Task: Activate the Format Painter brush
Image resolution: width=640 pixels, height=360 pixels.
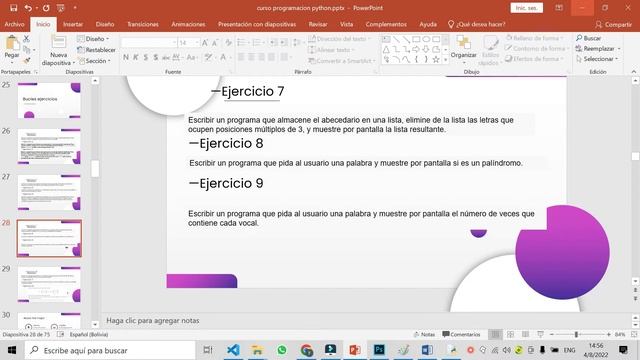Action: coord(27,61)
